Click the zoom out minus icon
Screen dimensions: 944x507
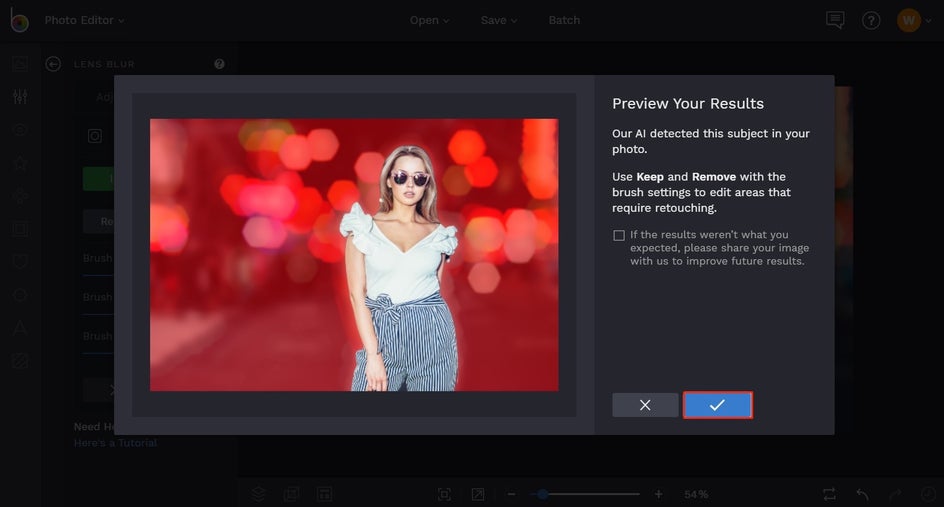click(x=512, y=494)
